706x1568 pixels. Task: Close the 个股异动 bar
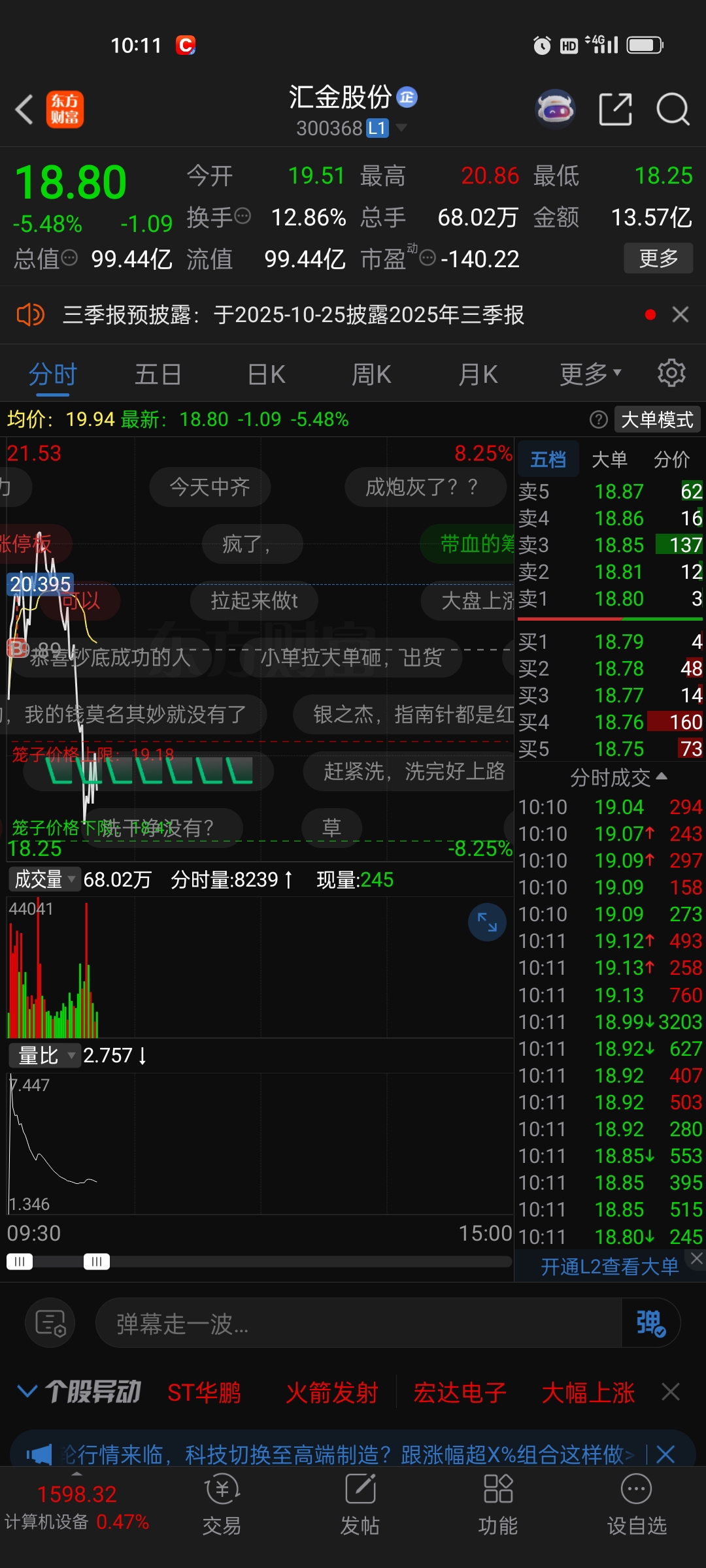point(671,1392)
